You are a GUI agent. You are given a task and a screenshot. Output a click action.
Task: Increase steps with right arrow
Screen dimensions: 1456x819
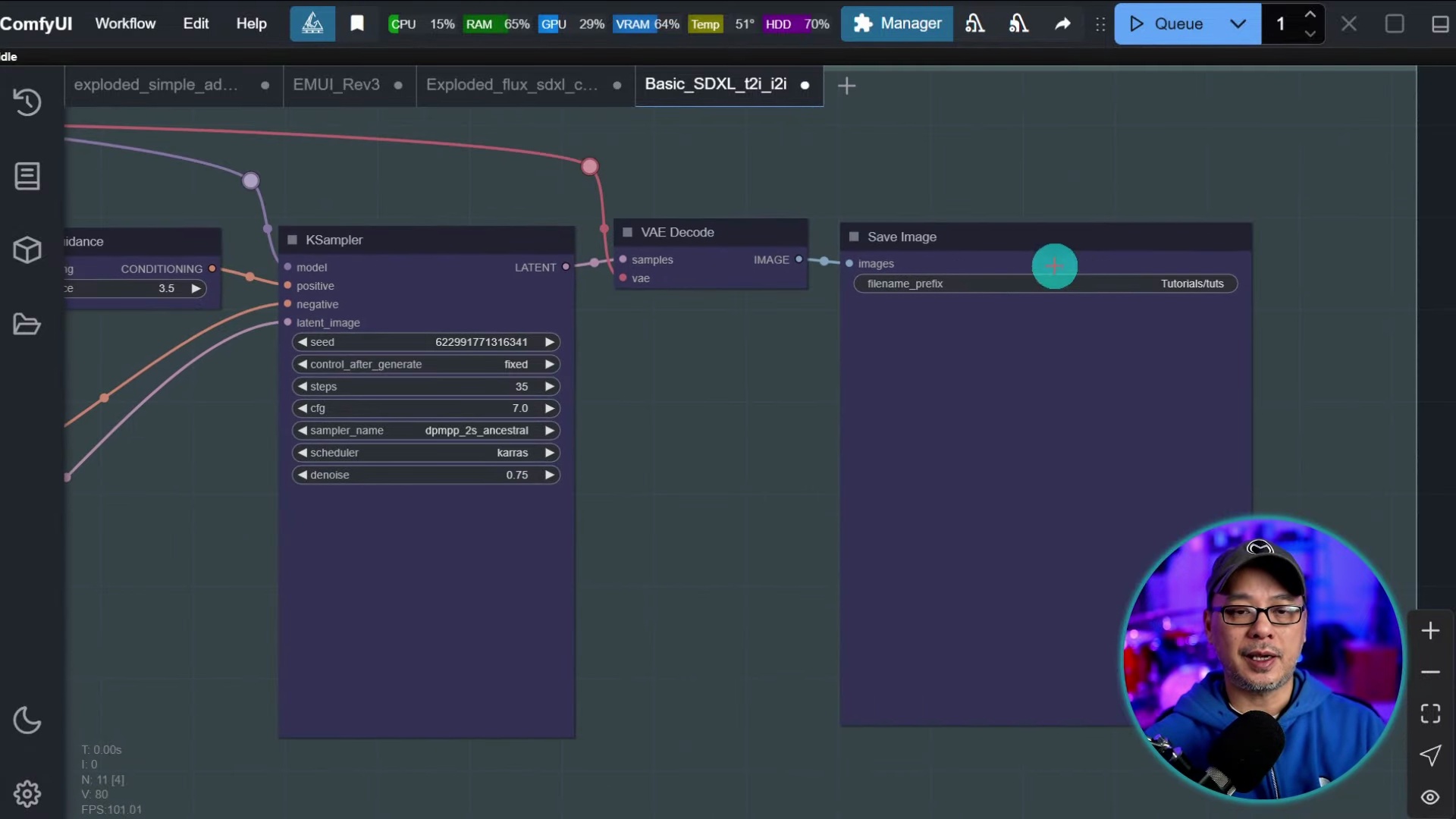(x=549, y=386)
